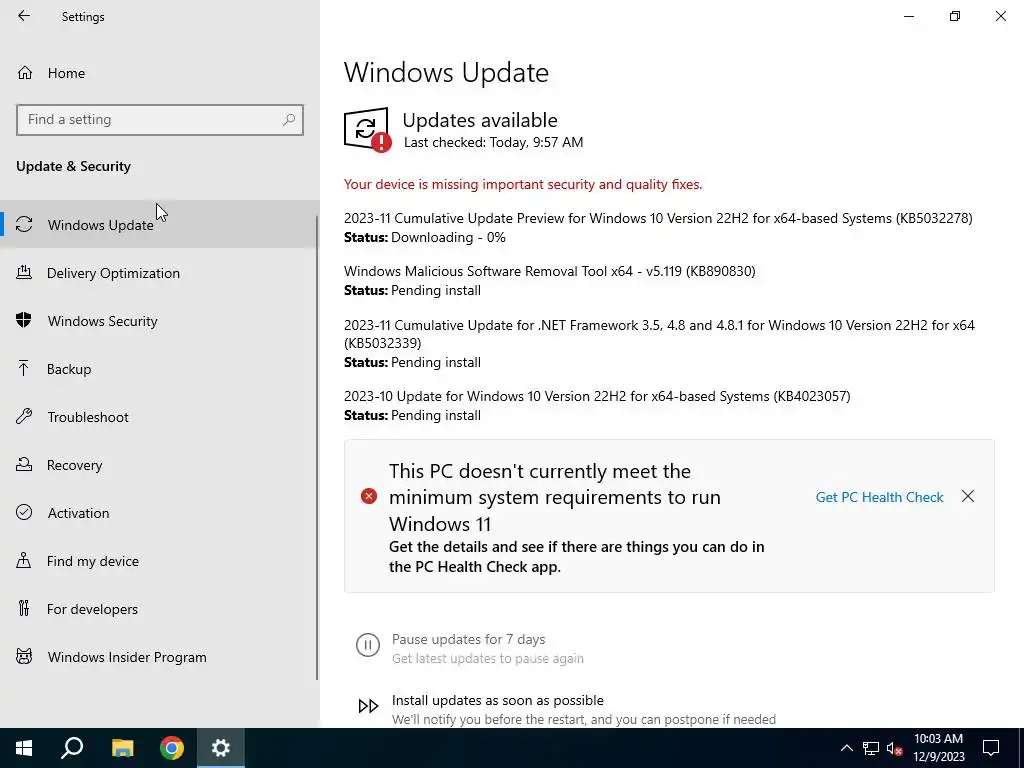Screen dimensions: 1024x768
Task: Click Pause updates for 7 days
Action: coord(468,639)
